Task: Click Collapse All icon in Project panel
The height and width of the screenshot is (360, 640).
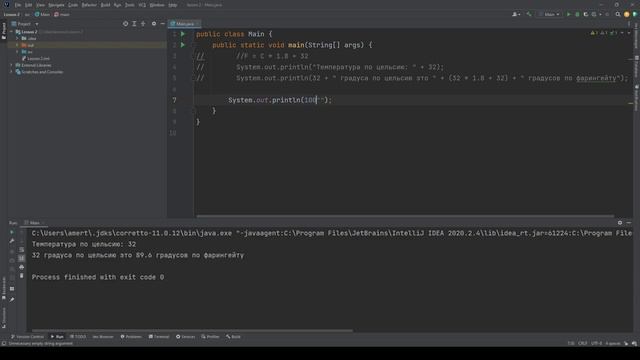Action: [143, 24]
